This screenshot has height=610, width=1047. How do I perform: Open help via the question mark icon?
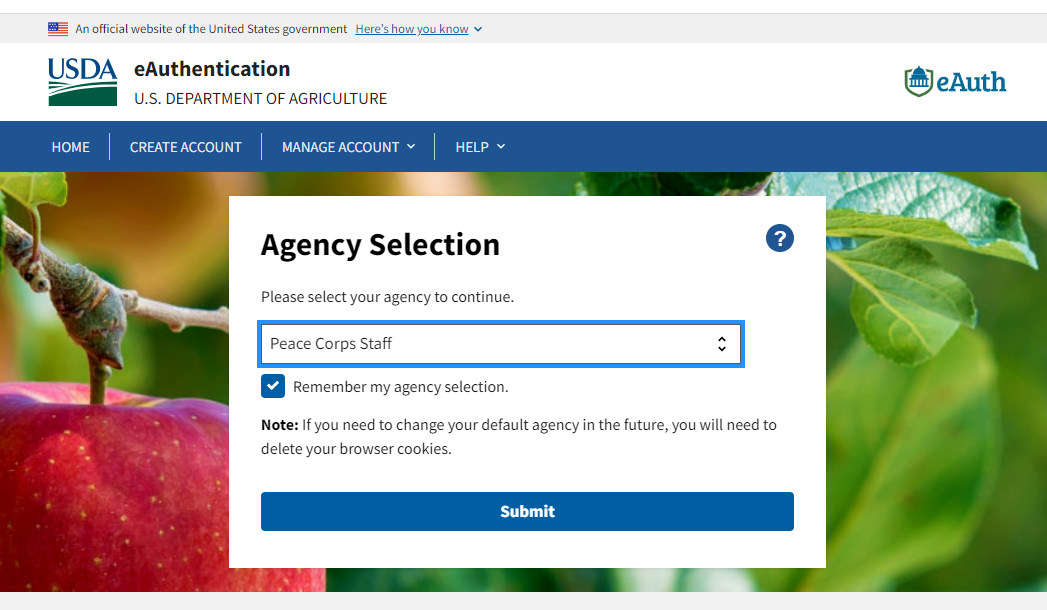(x=779, y=238)
